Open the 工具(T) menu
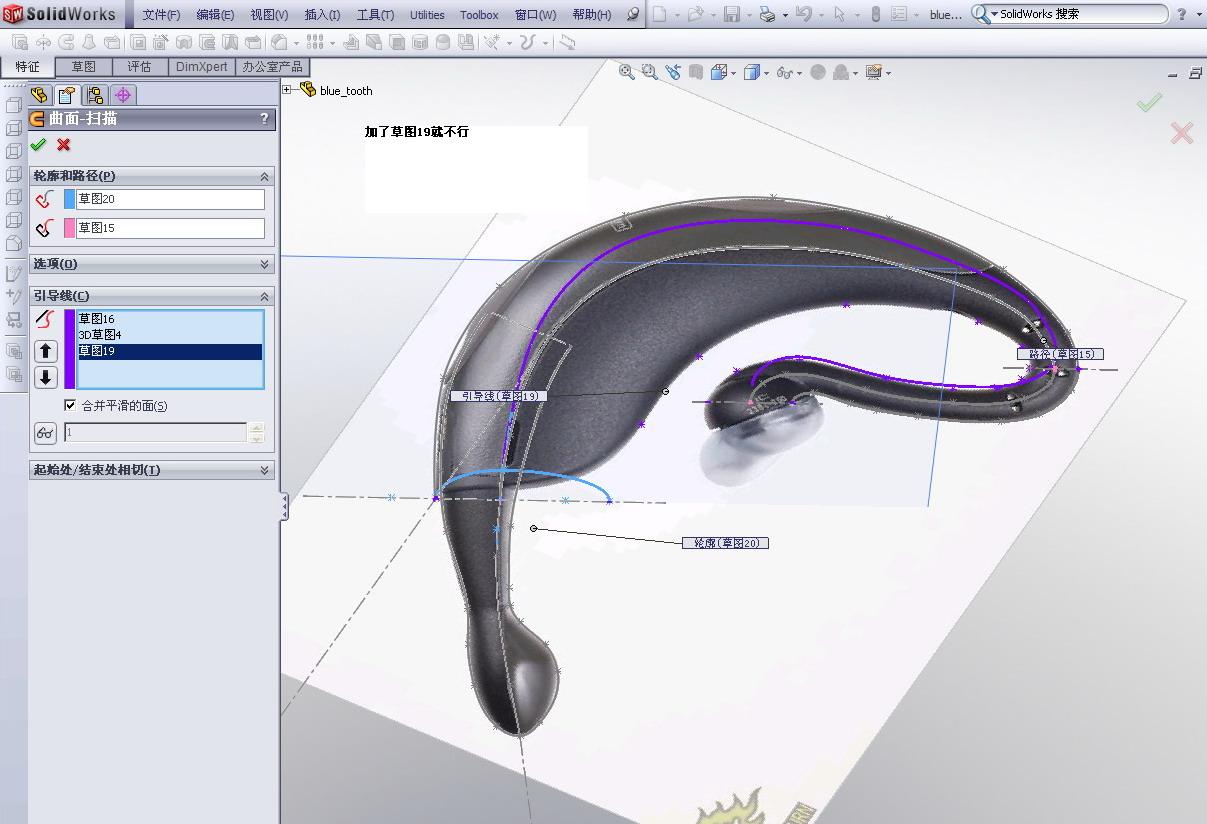The width and height of the screenshot is (1207, 824). (375, 15)
